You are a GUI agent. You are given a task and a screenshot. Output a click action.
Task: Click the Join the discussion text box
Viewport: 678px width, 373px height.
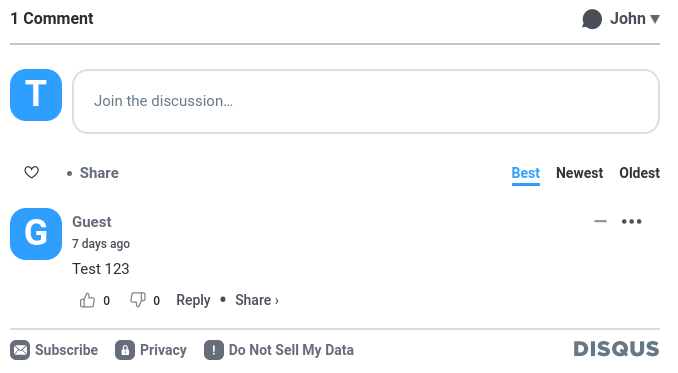point(366,101)
